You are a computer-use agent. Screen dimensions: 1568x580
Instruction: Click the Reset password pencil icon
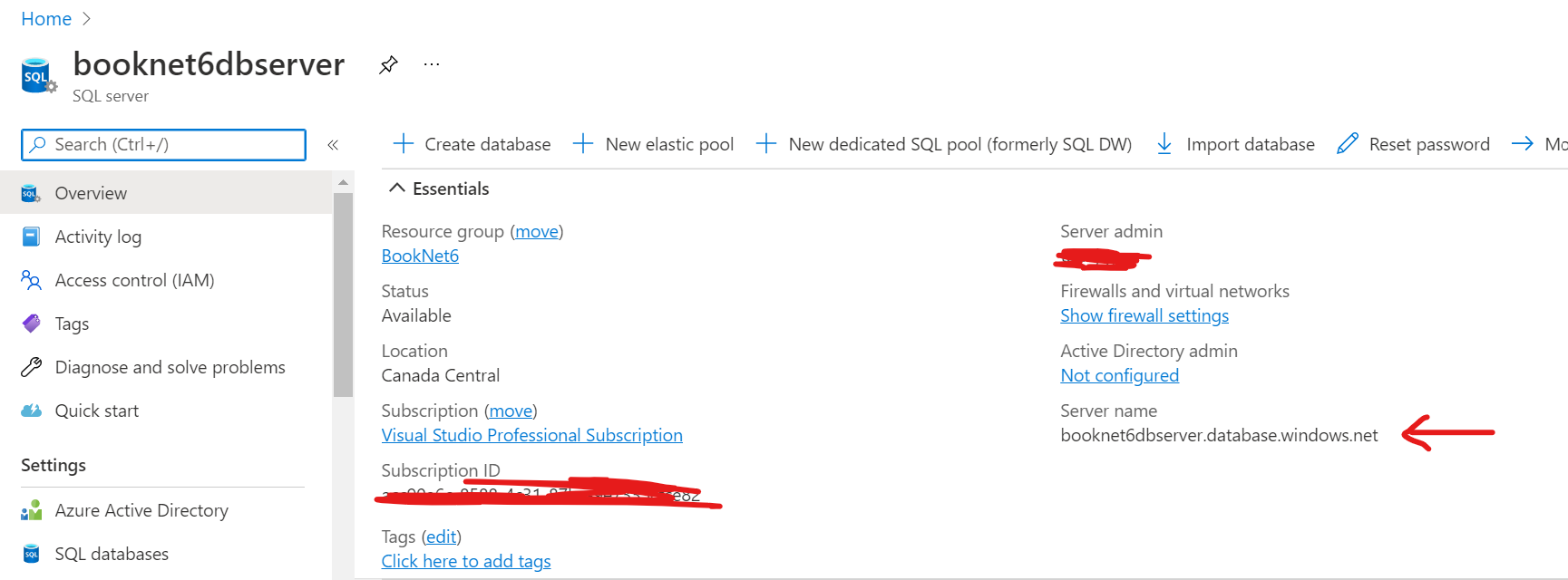pyautogui.click(x=1348, y=143)
